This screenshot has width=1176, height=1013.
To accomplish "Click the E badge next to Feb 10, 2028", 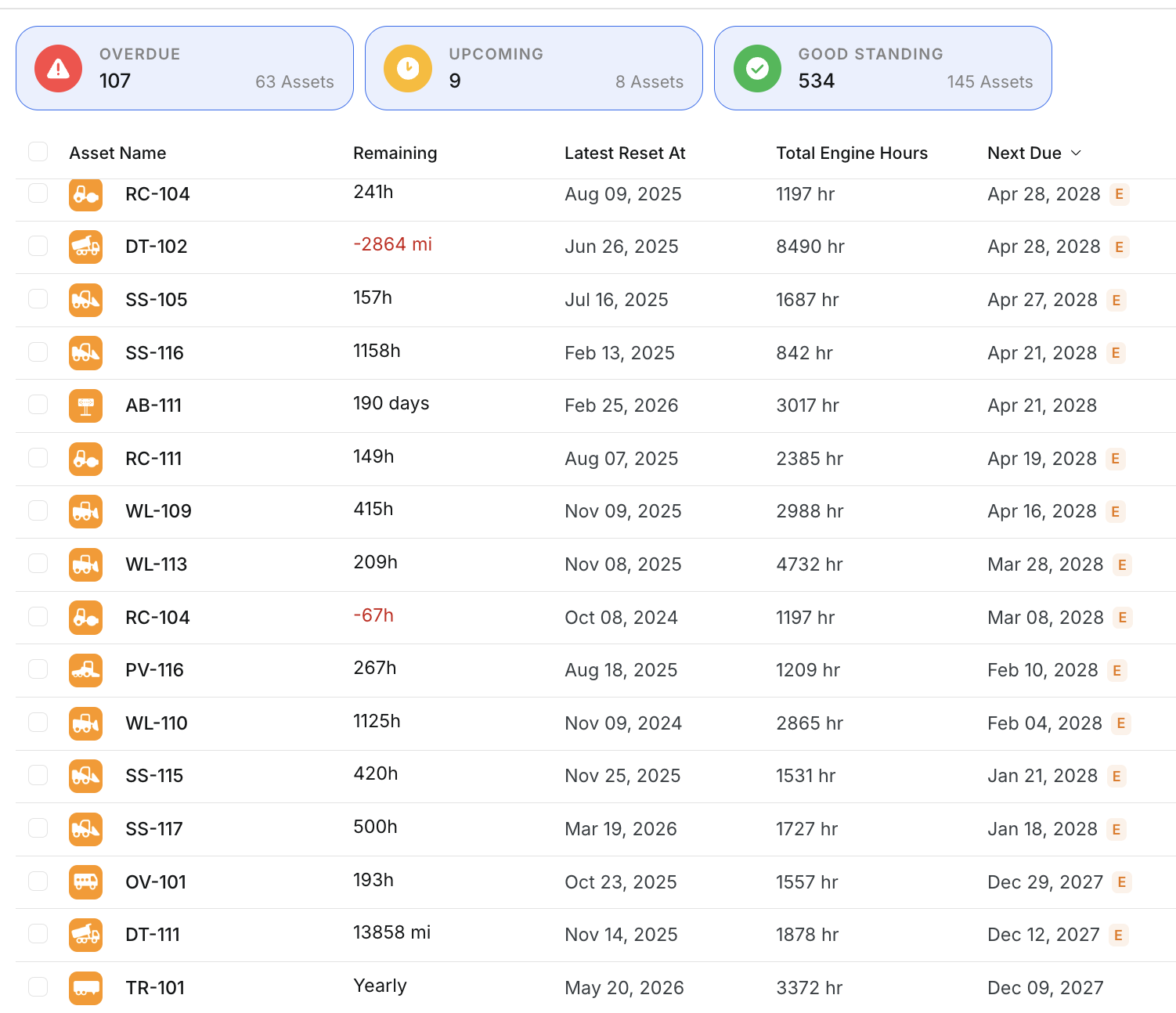I will pyautogui.click(x=1117, y=670).
